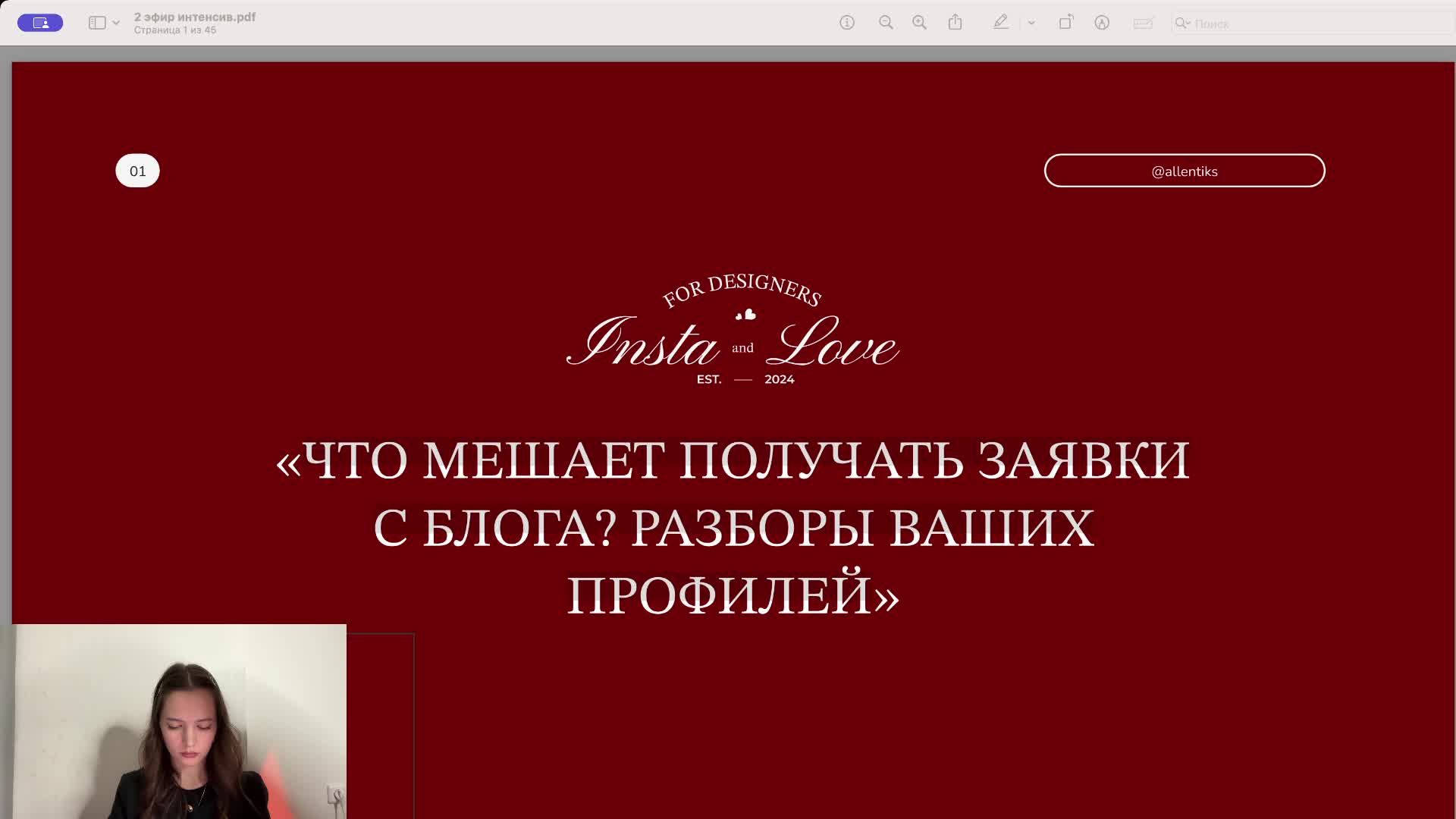Click the @allentiks handle on the slide
Viewport: 1456px width, 819px height.
pos(1185,171)
